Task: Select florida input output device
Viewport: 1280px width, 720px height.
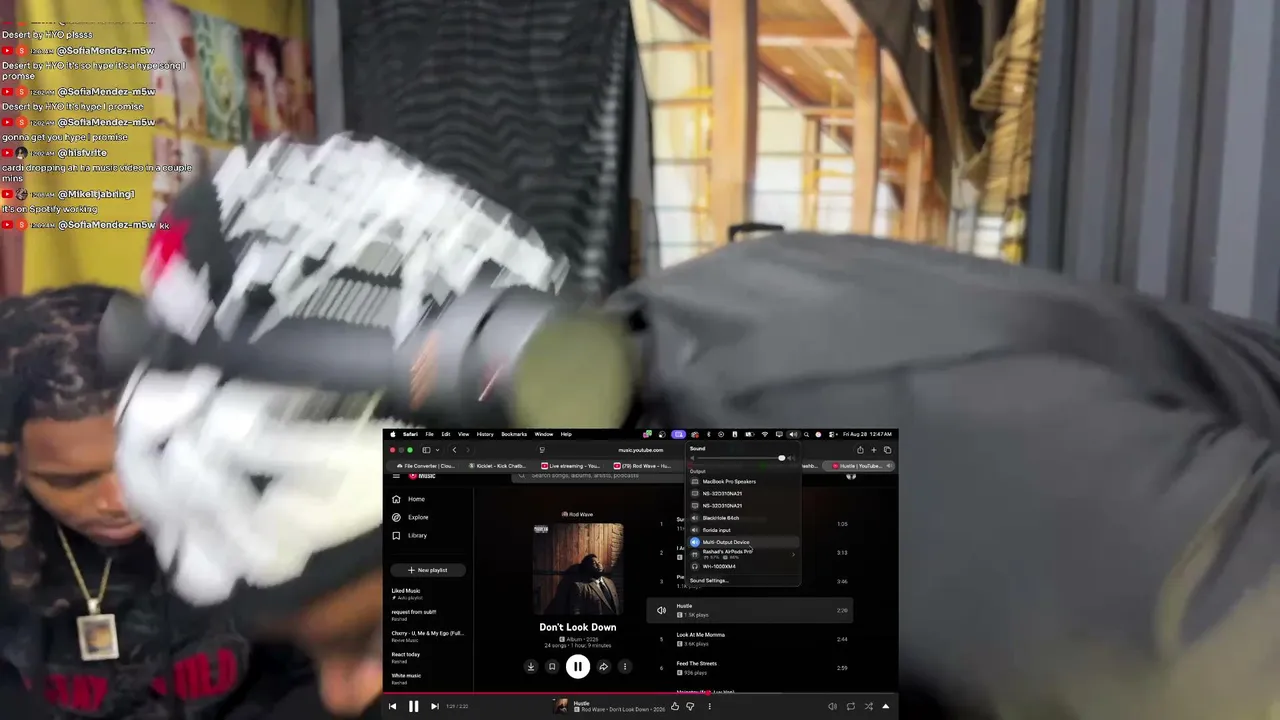Action: pos(744,530)
